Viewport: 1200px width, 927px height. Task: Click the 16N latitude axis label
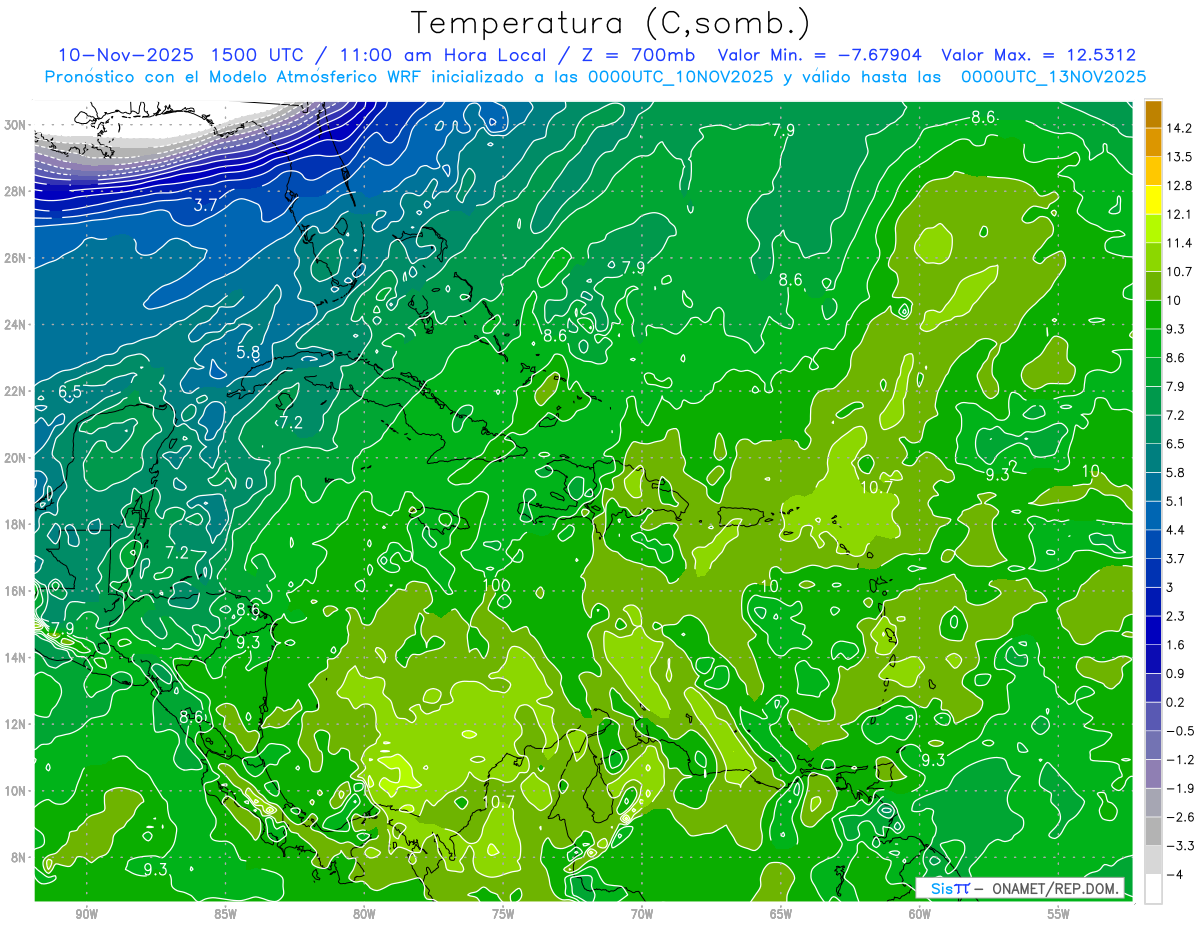click(15, 591)
